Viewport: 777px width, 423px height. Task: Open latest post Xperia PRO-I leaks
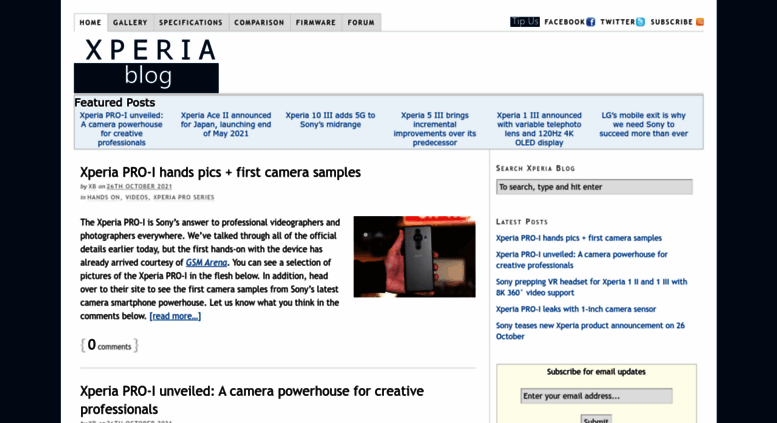point(576,309)
